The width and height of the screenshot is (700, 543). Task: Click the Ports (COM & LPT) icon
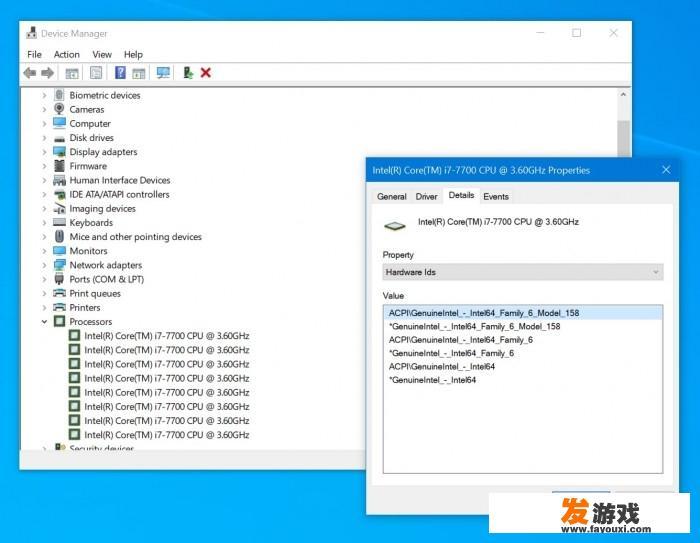tap(59, 279)
